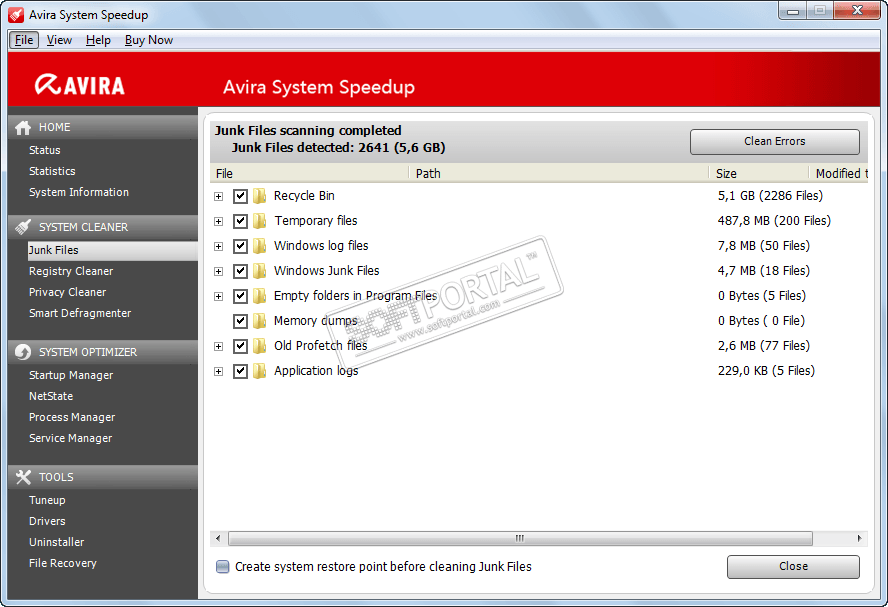Uncheck the Windows Junk Files checkbox
This screenshot has height=607, width=888.
240,271
